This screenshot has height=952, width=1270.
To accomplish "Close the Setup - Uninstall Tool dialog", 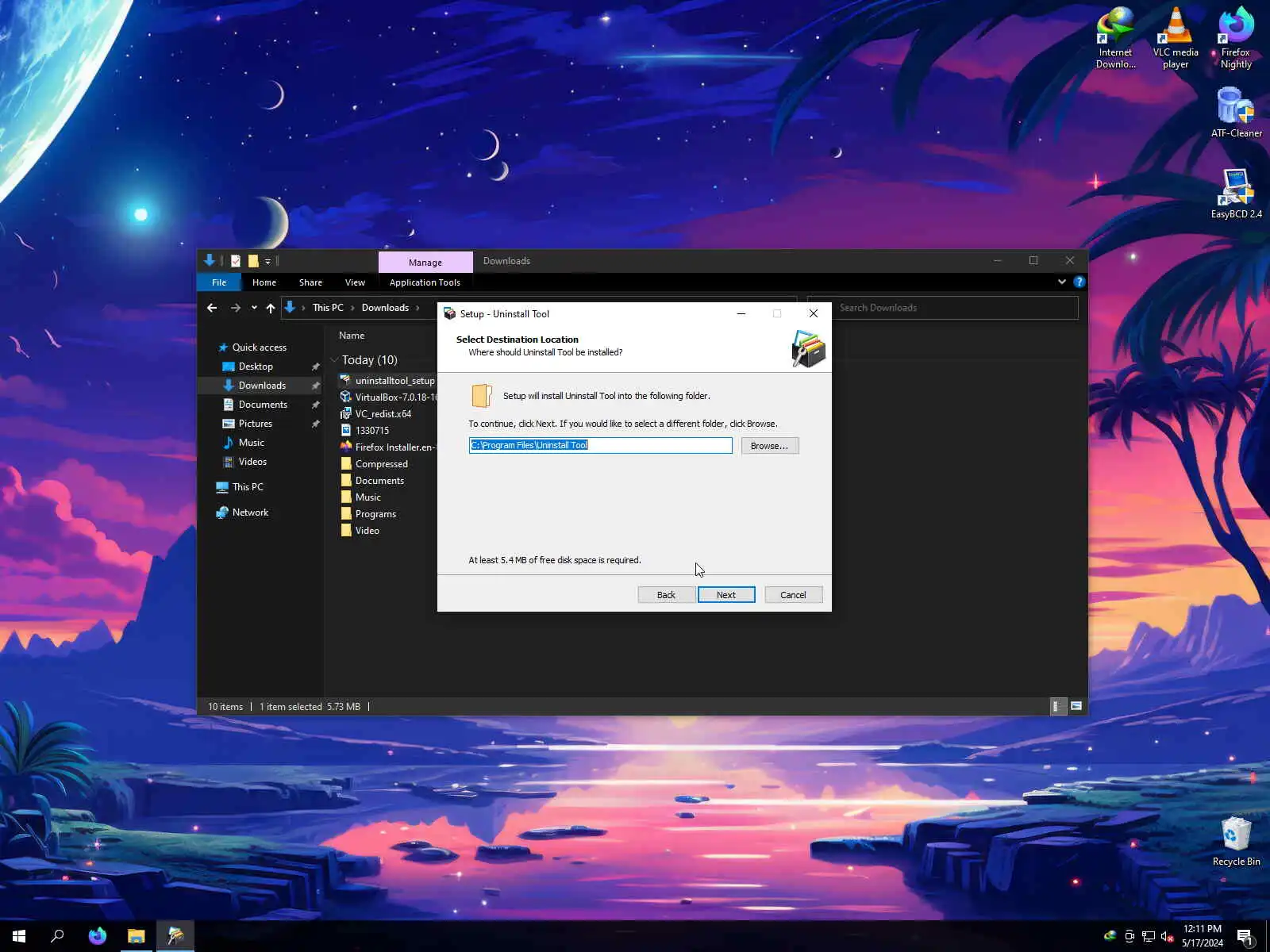I will pyautogui.click(x=814, y=313).
